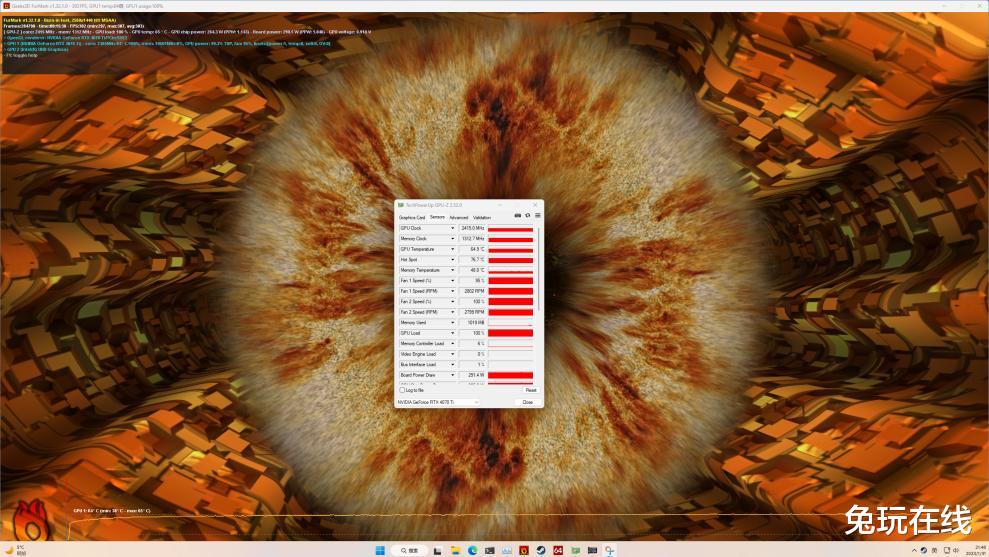Click the GPU-Z refresh icon
The height and width of the screenshot is (557, 989).
(528, 216)
